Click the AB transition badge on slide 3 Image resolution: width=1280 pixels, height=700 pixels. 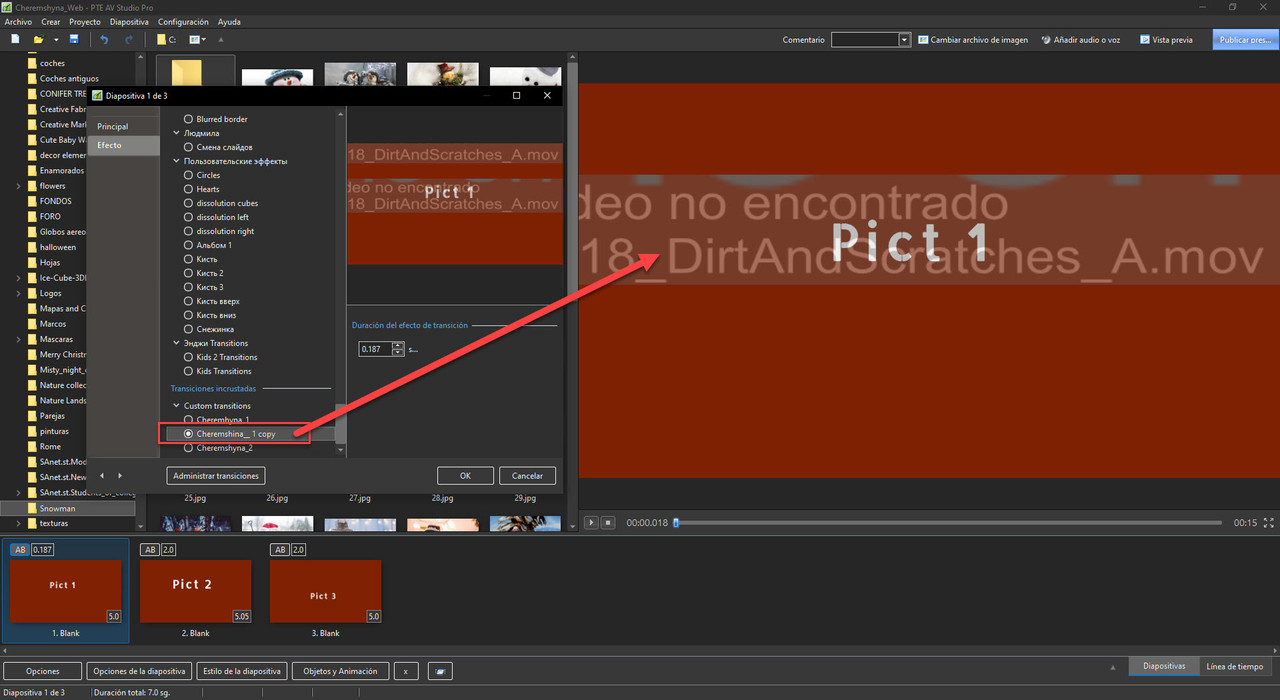279,550
